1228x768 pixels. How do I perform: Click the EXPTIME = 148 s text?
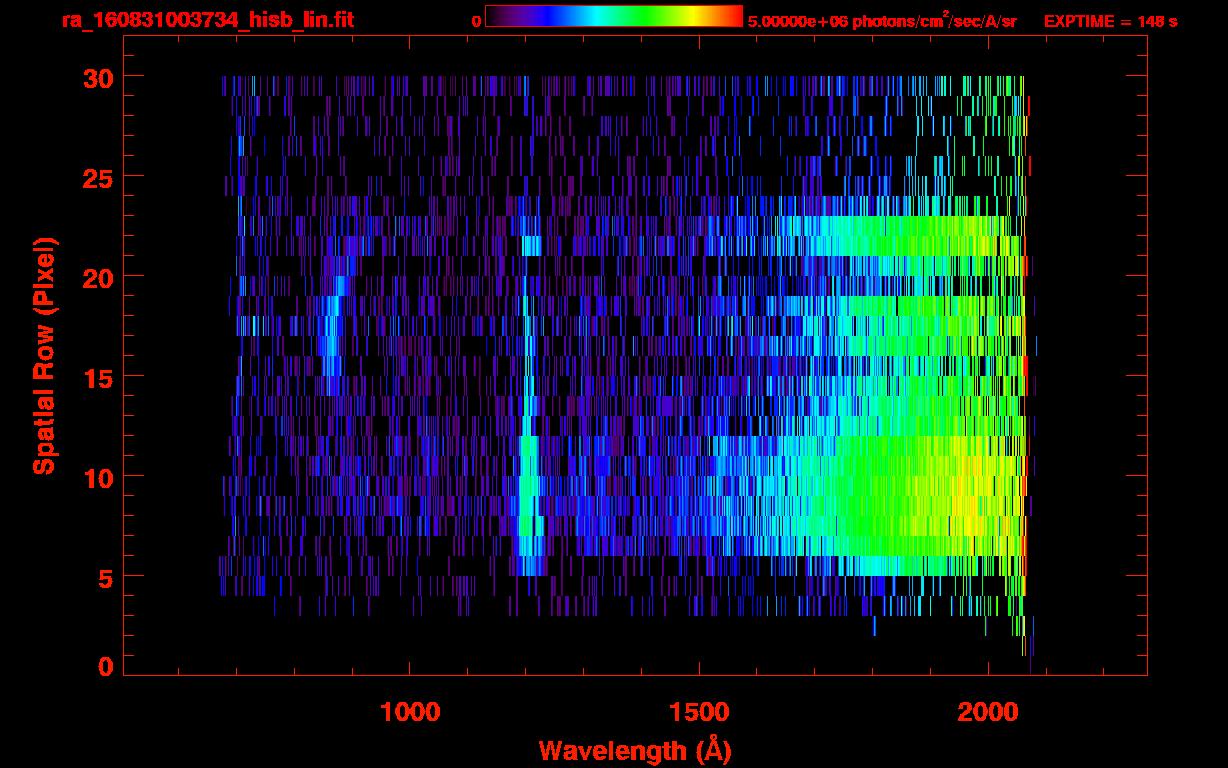pyautogui.click(x=1110, y=21)
